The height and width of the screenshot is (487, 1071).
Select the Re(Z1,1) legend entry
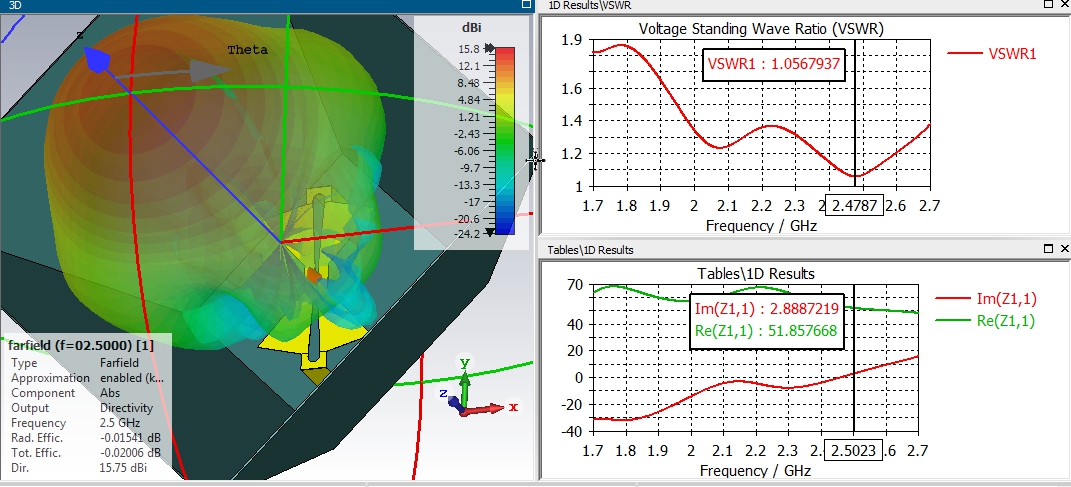pos(986,320)
